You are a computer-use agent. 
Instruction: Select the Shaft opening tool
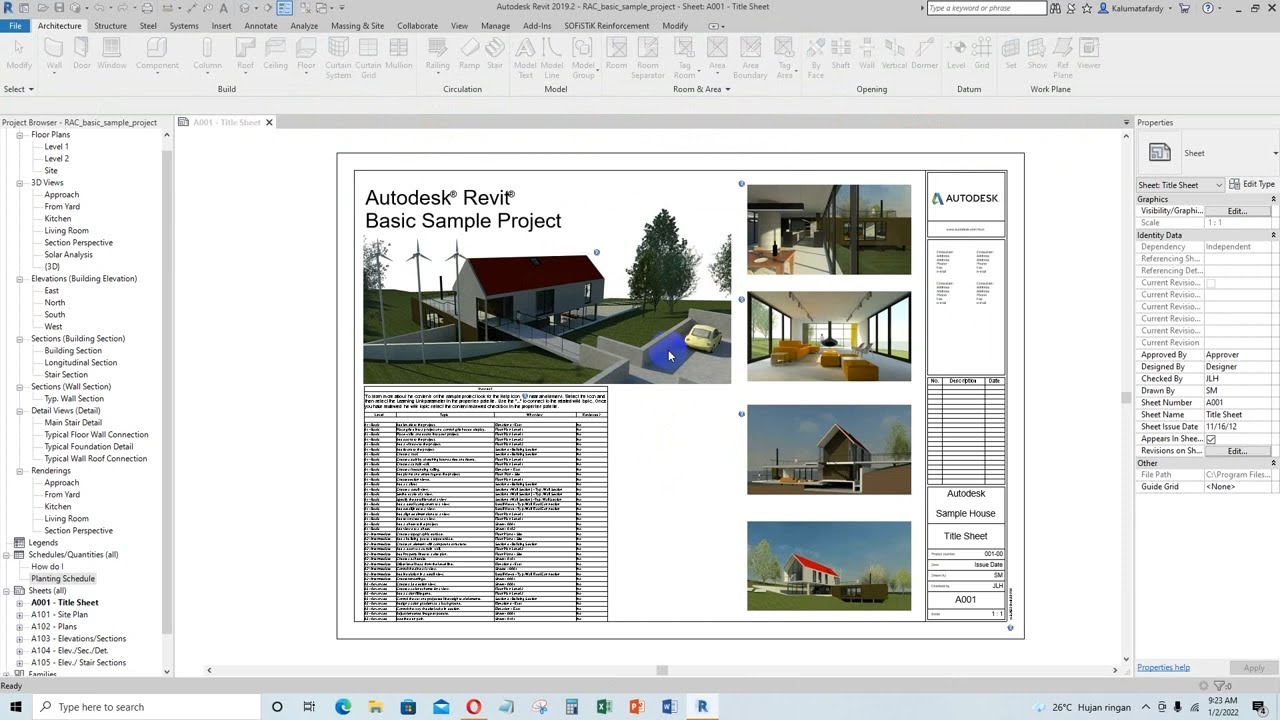pyautogui.click(x=841, y=54)
